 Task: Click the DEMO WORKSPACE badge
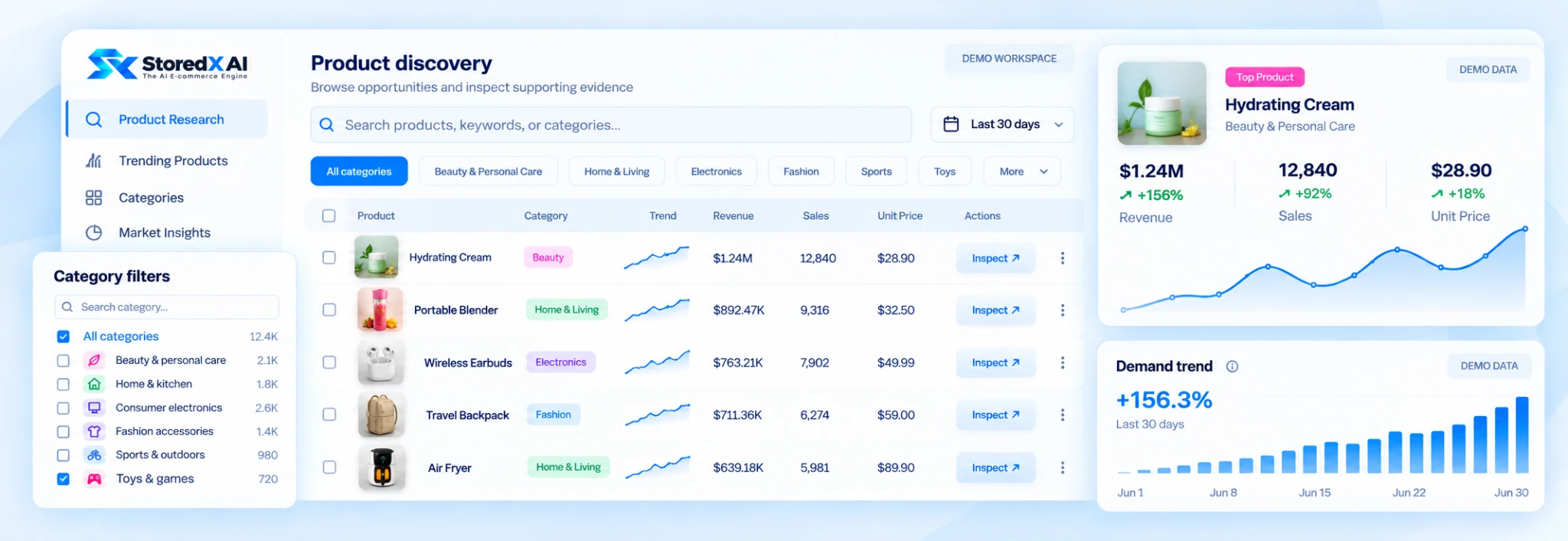[1009, 58]
